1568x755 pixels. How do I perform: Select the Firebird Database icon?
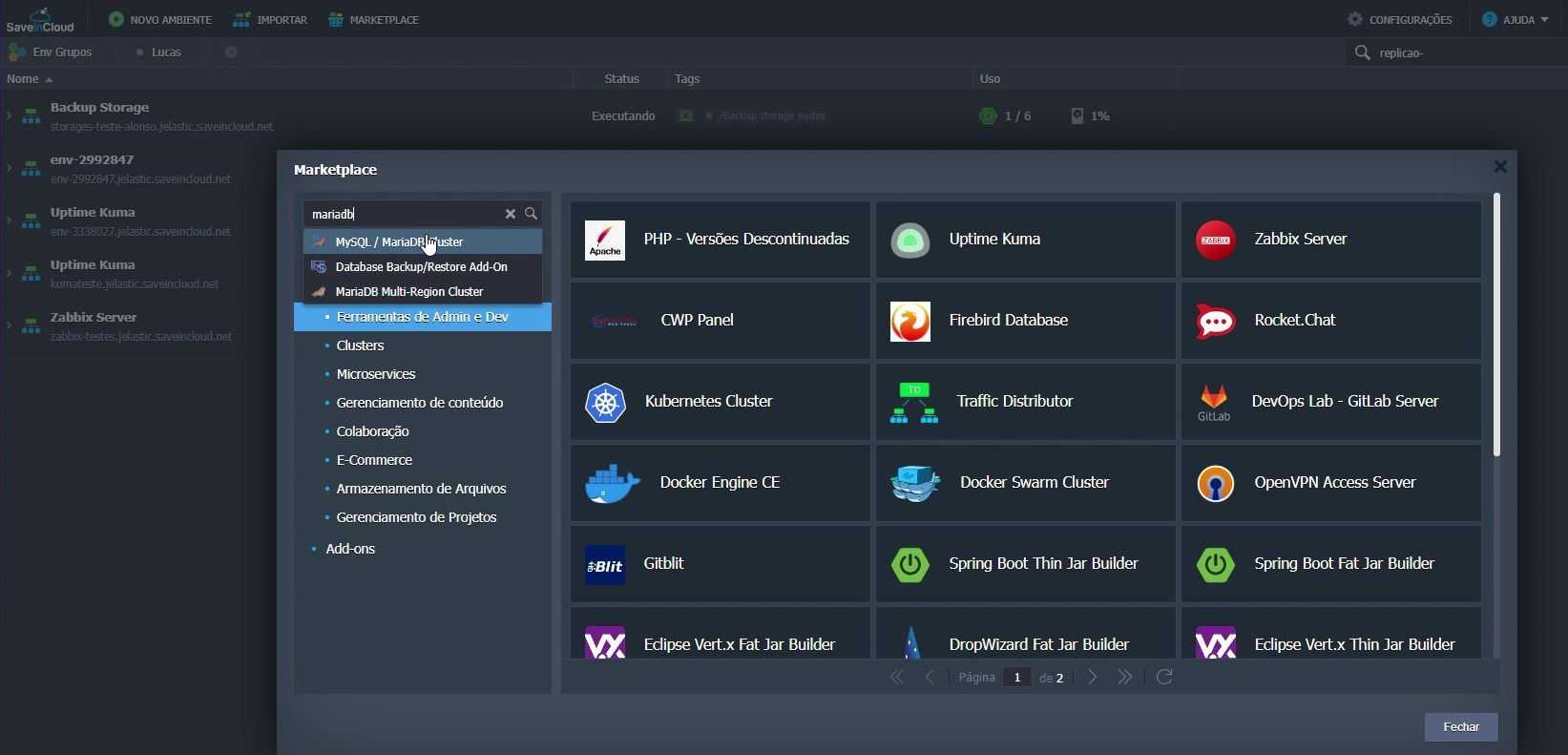(910, 322)
